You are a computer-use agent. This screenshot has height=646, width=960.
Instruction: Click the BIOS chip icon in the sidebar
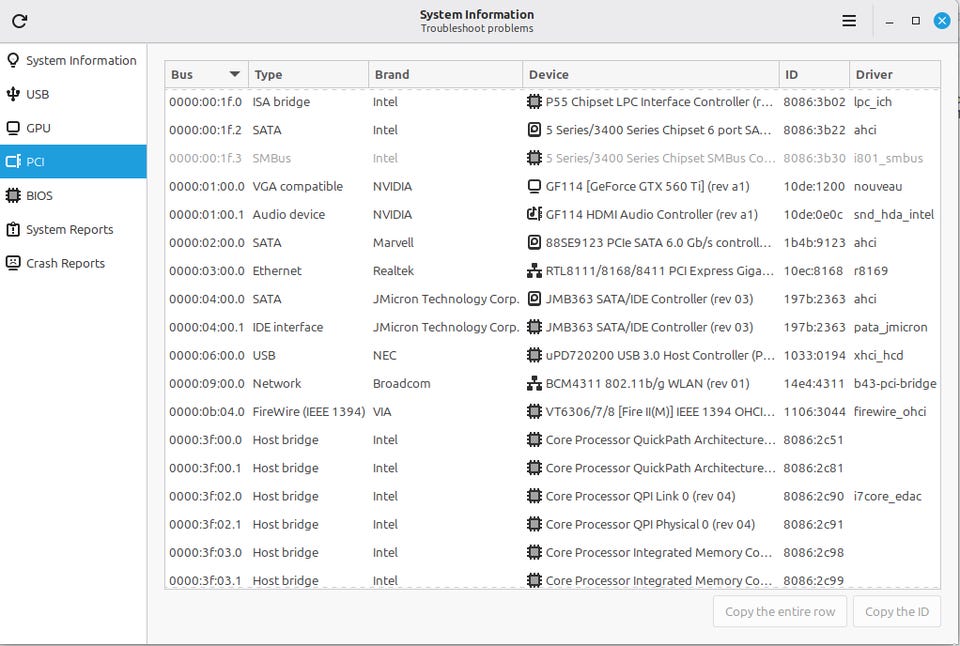pos(13,196)
